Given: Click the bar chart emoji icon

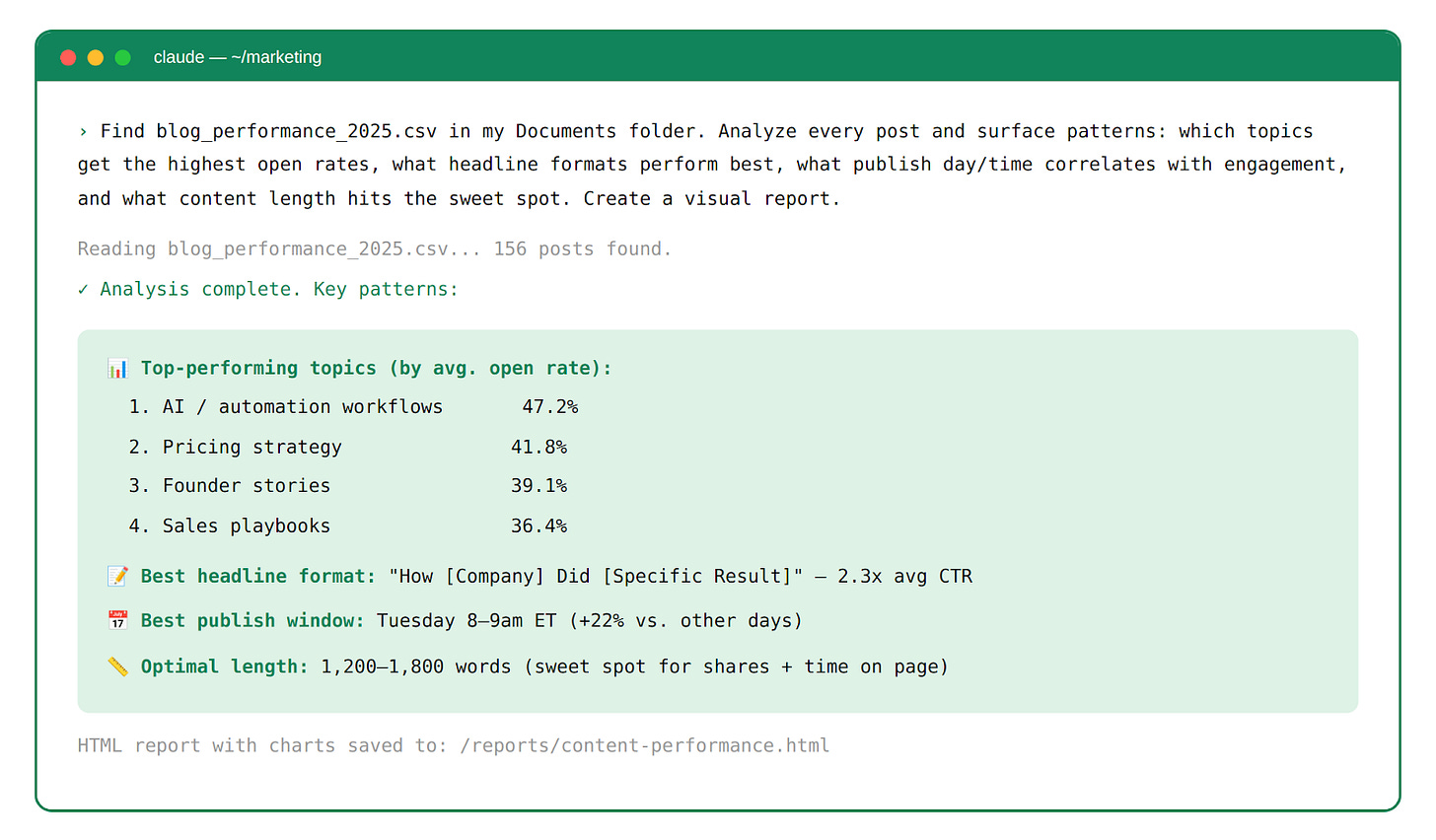Looking at the screenshot, I should tap(118, 369).
